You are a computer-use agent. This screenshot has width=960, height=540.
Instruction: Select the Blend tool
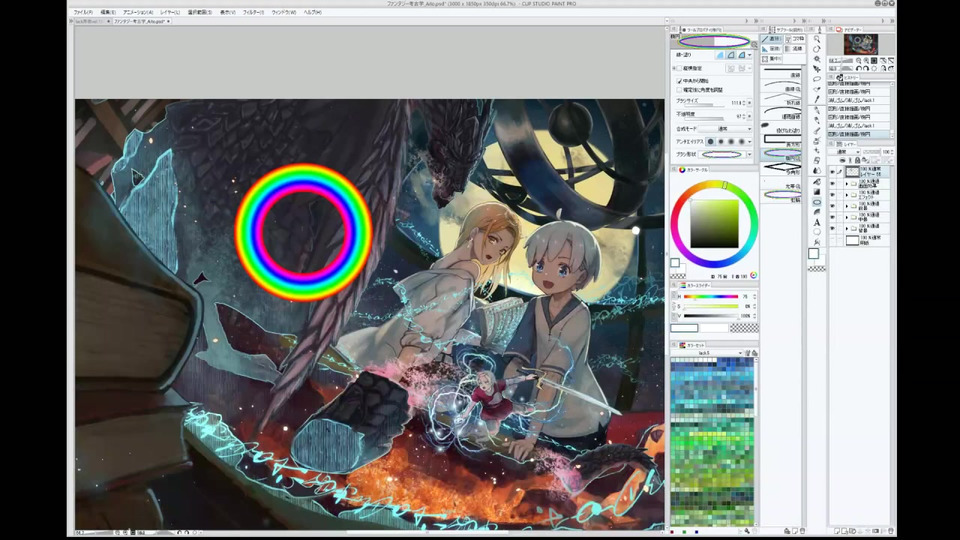(x=817, y=170)
